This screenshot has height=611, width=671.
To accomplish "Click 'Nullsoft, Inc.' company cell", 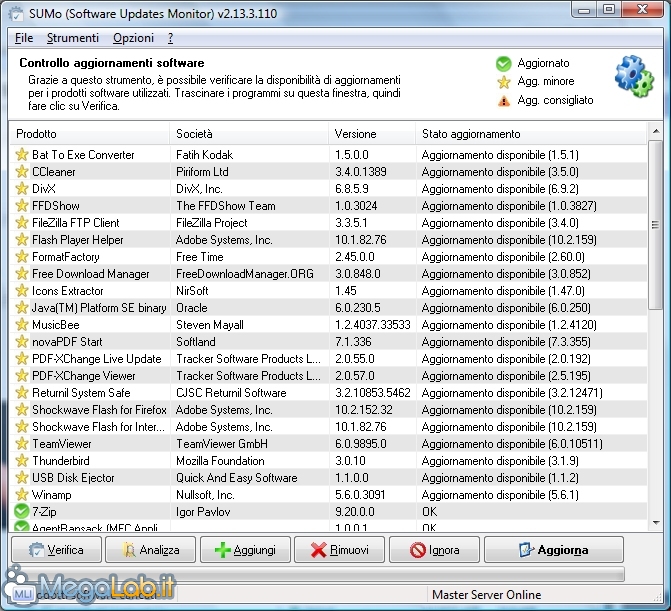I will pos(205,495).
